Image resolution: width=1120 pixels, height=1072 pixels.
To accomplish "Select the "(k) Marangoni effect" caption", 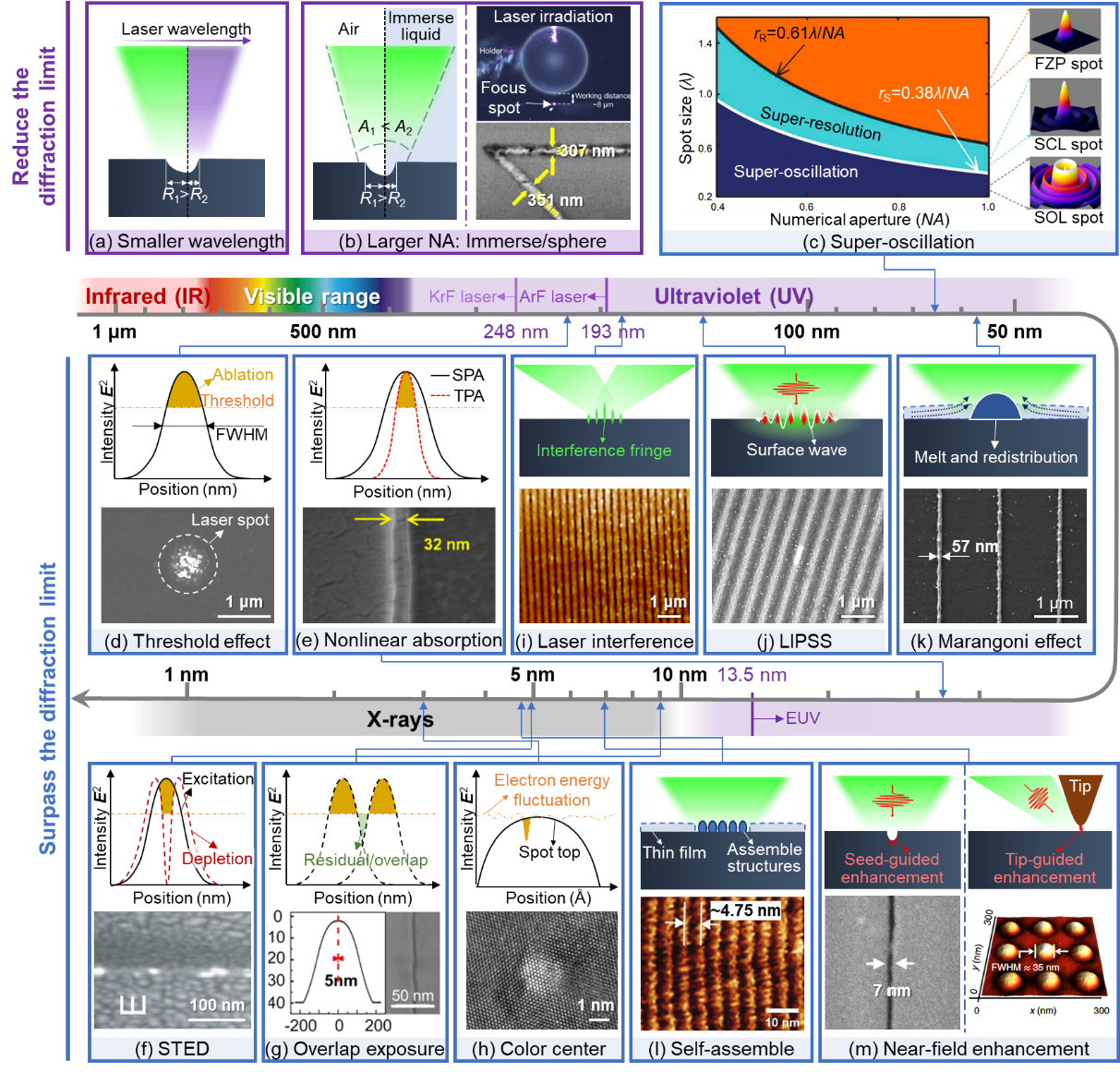I will click(995, 641).
